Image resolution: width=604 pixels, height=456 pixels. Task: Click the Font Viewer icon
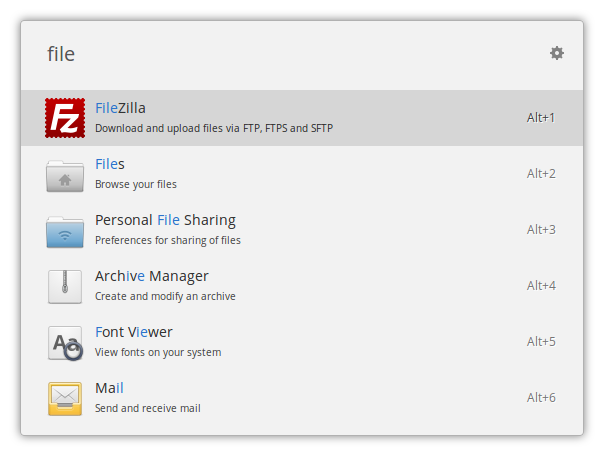click(x=65, y=342)
